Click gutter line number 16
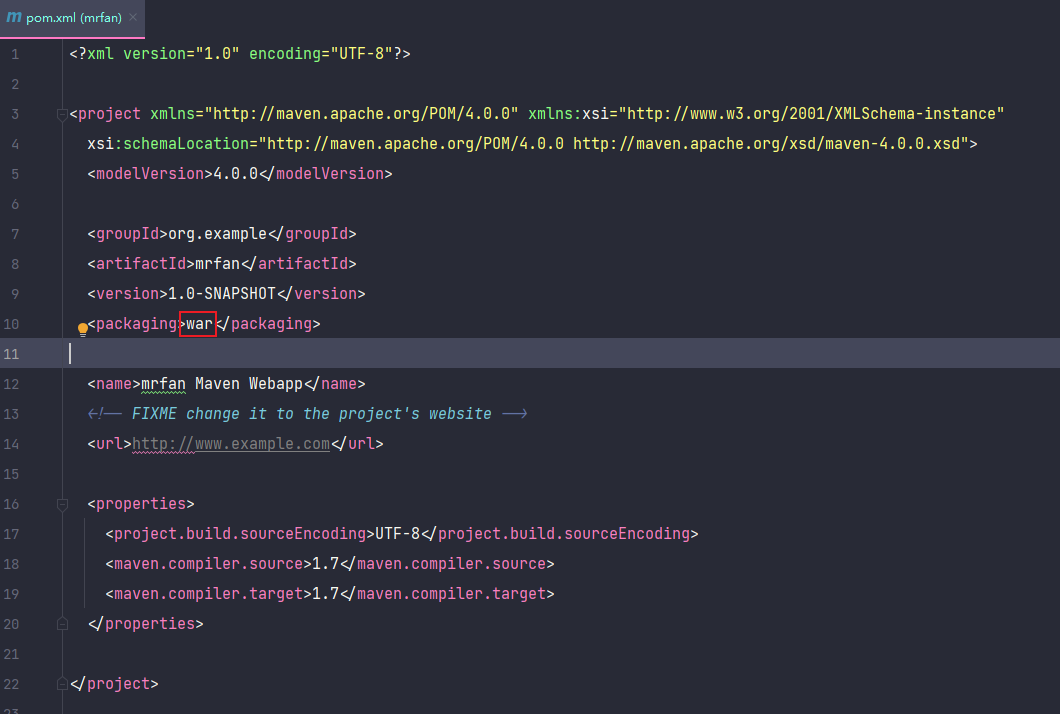 [x=11, y=504]
